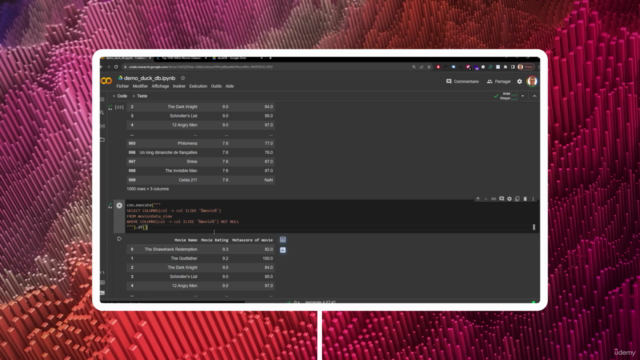Open Colab settings gear in header
This screenshot has width=640, height=360.
click(x=520, y=82)
